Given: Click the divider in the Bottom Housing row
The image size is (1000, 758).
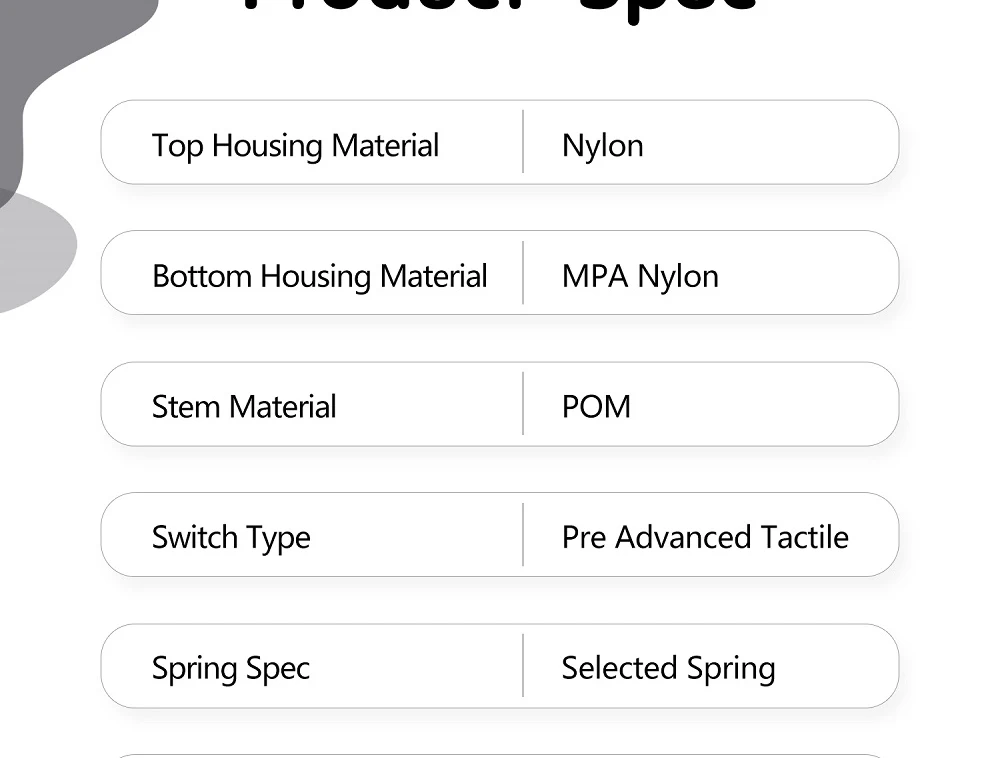Looking at the screenshot, I should pos(523,273).
